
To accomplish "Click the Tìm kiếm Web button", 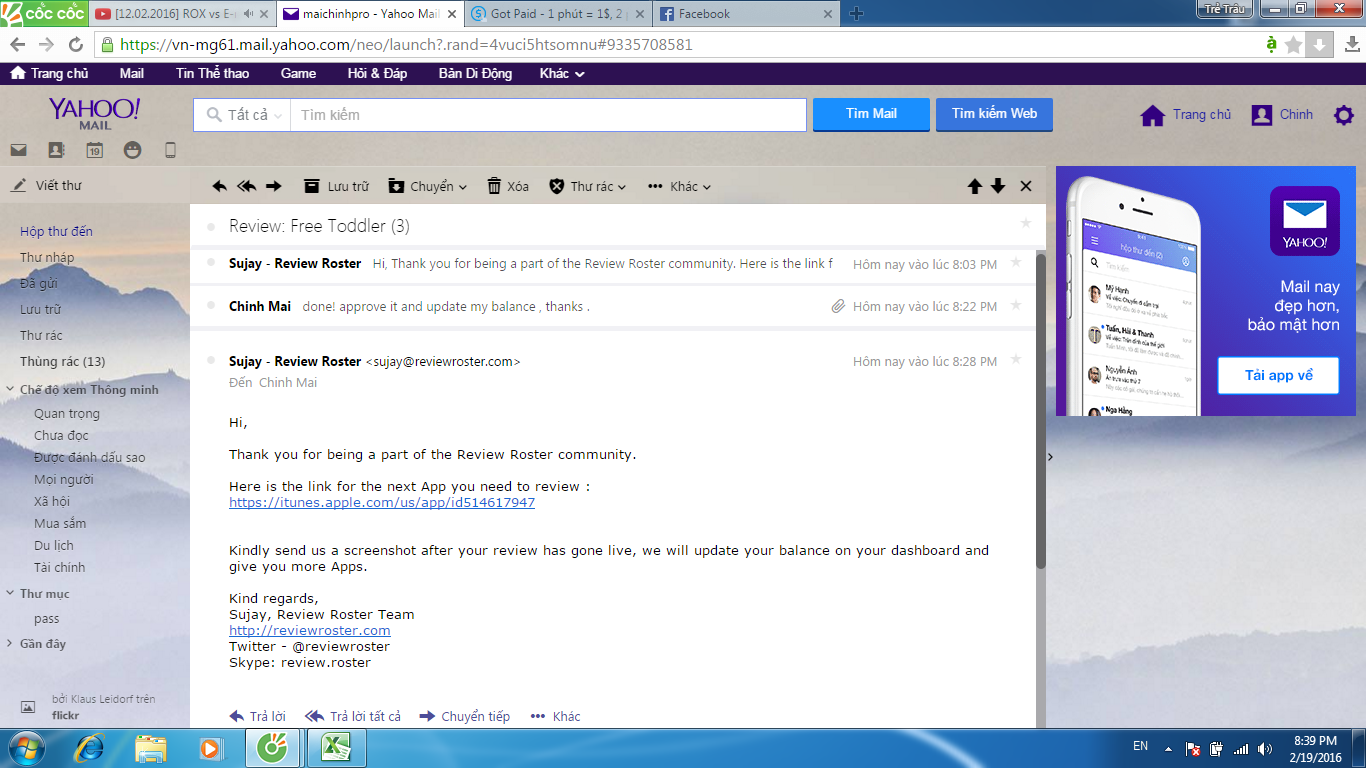I will (994, 114).
